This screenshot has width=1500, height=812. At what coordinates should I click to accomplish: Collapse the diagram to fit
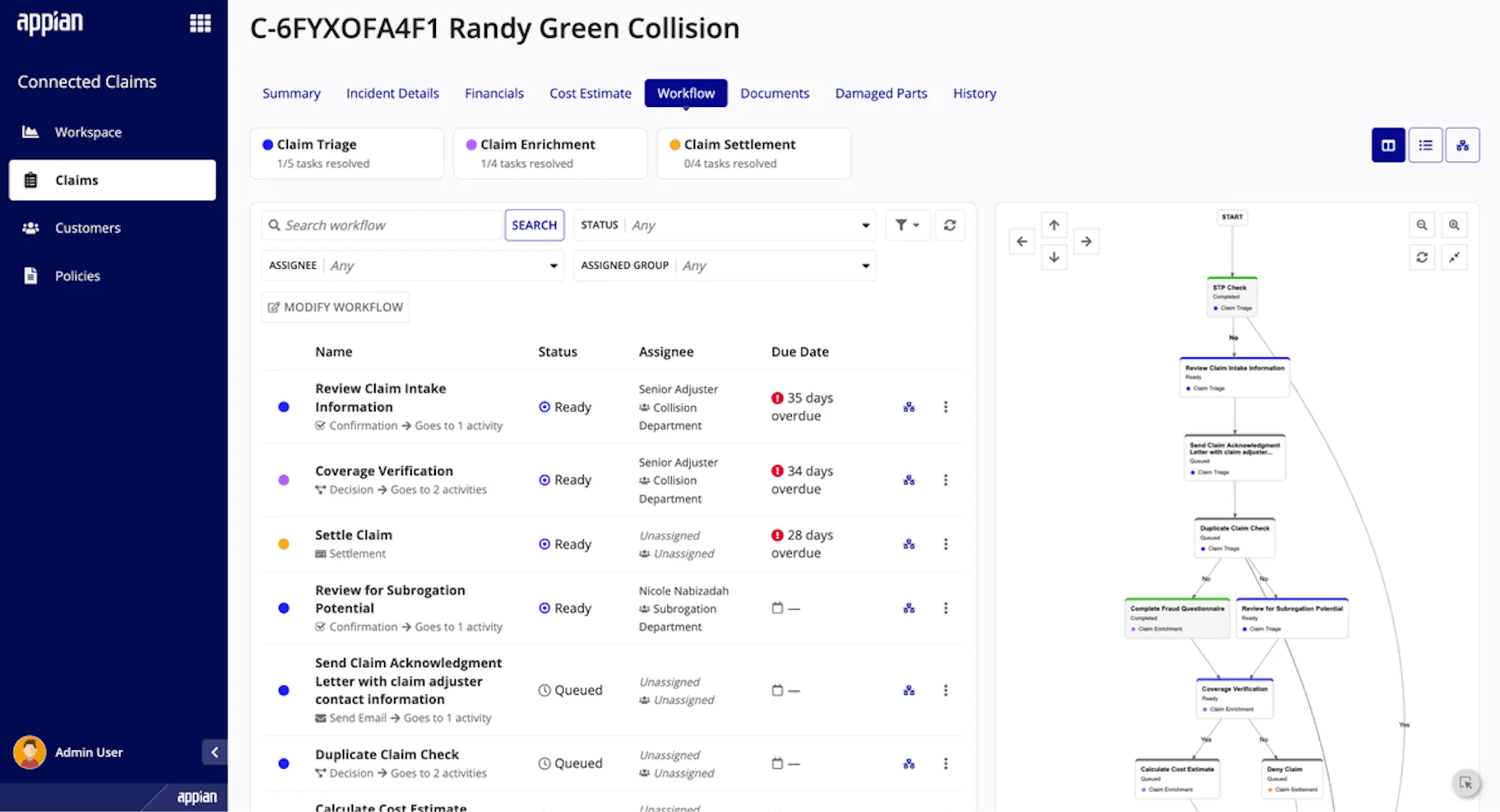1454,257
